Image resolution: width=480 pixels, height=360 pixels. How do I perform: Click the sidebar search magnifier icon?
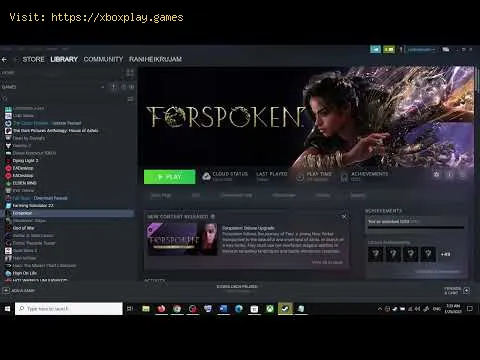[x=5, y=99]
